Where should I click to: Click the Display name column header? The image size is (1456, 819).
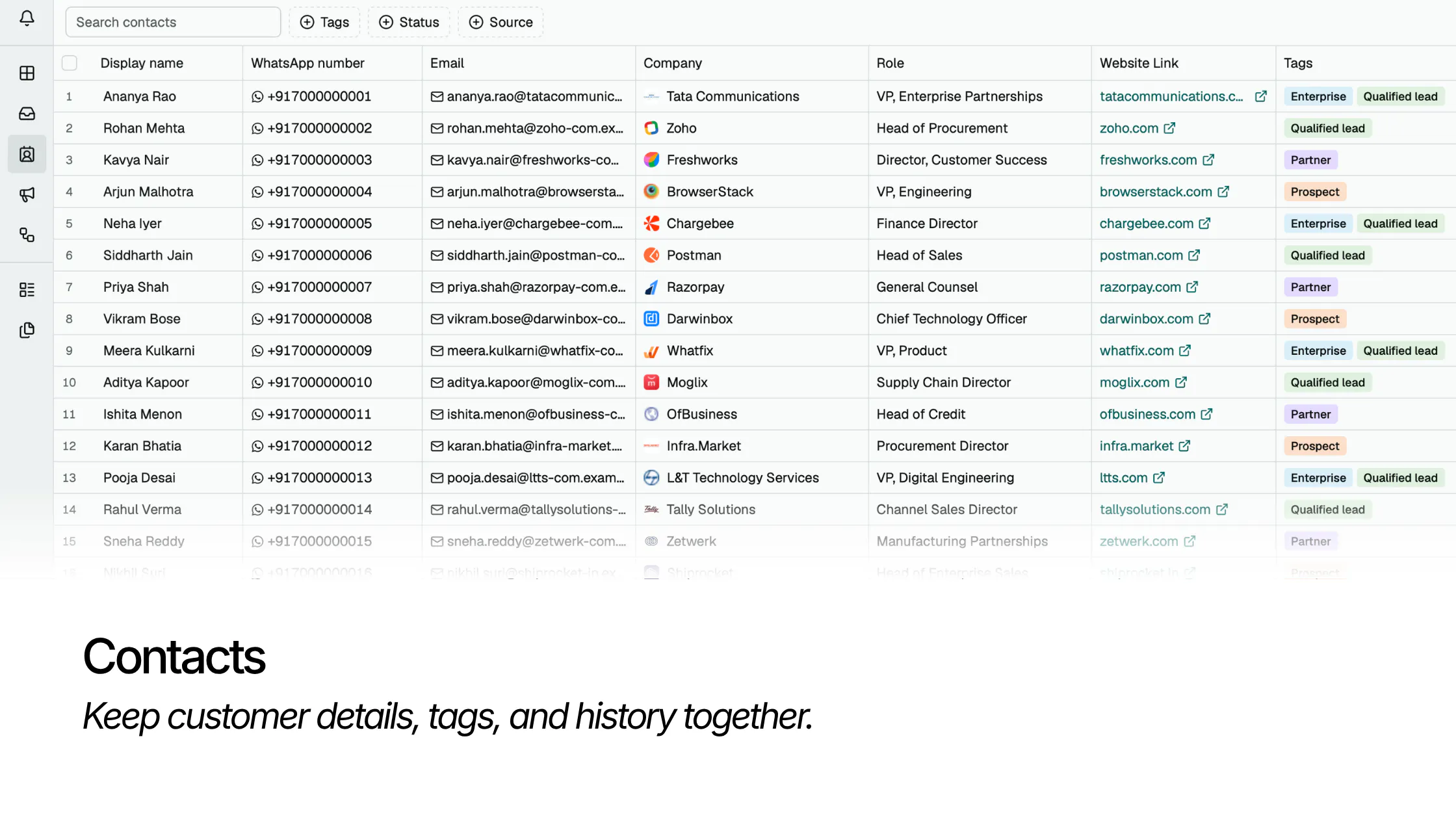[x=142, y=63]
